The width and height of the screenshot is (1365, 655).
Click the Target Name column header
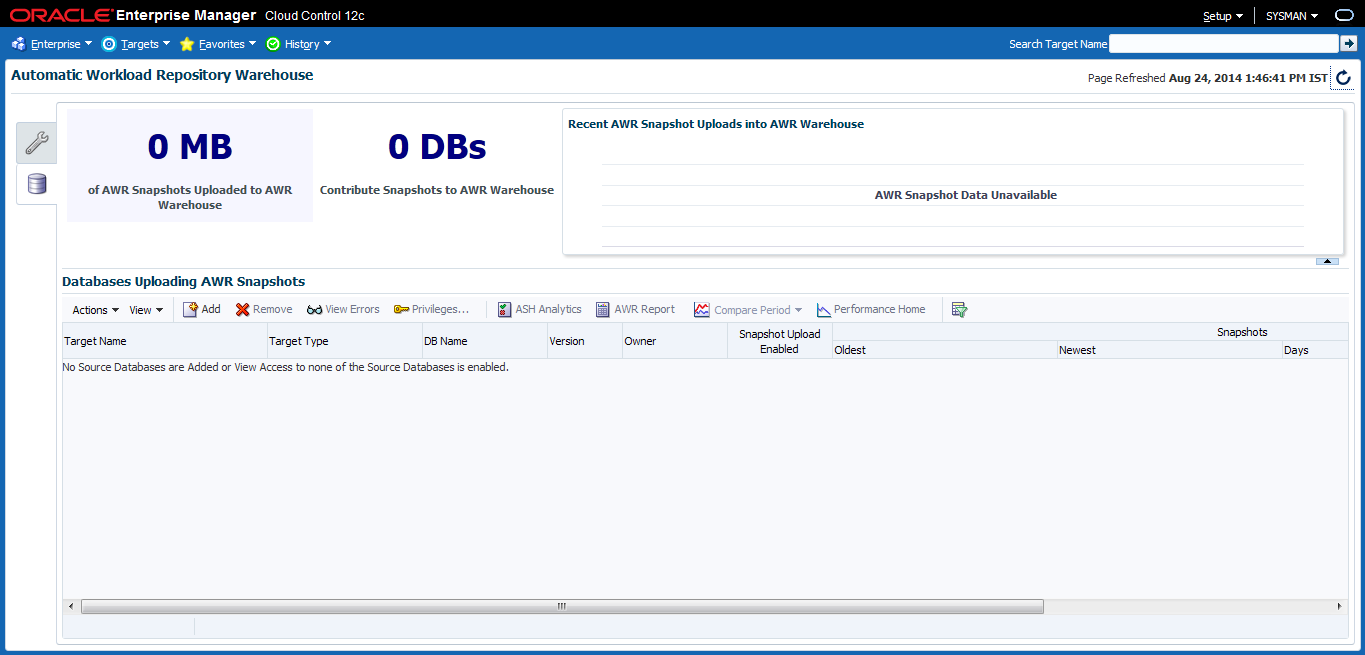pyautogui.click(x=165, y=341)
